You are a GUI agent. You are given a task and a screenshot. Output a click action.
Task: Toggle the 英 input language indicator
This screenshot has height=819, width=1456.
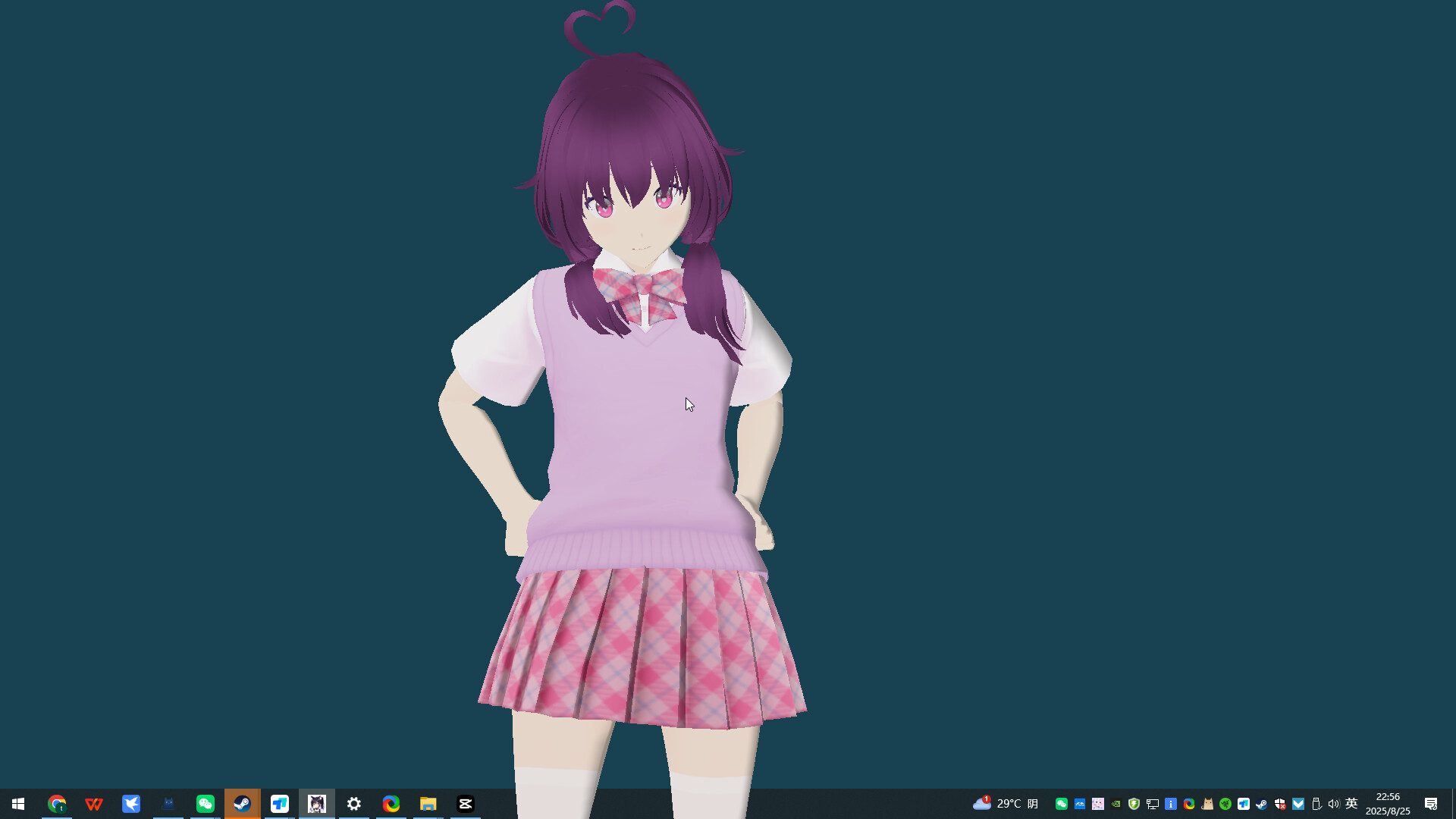pos(1351,804)
